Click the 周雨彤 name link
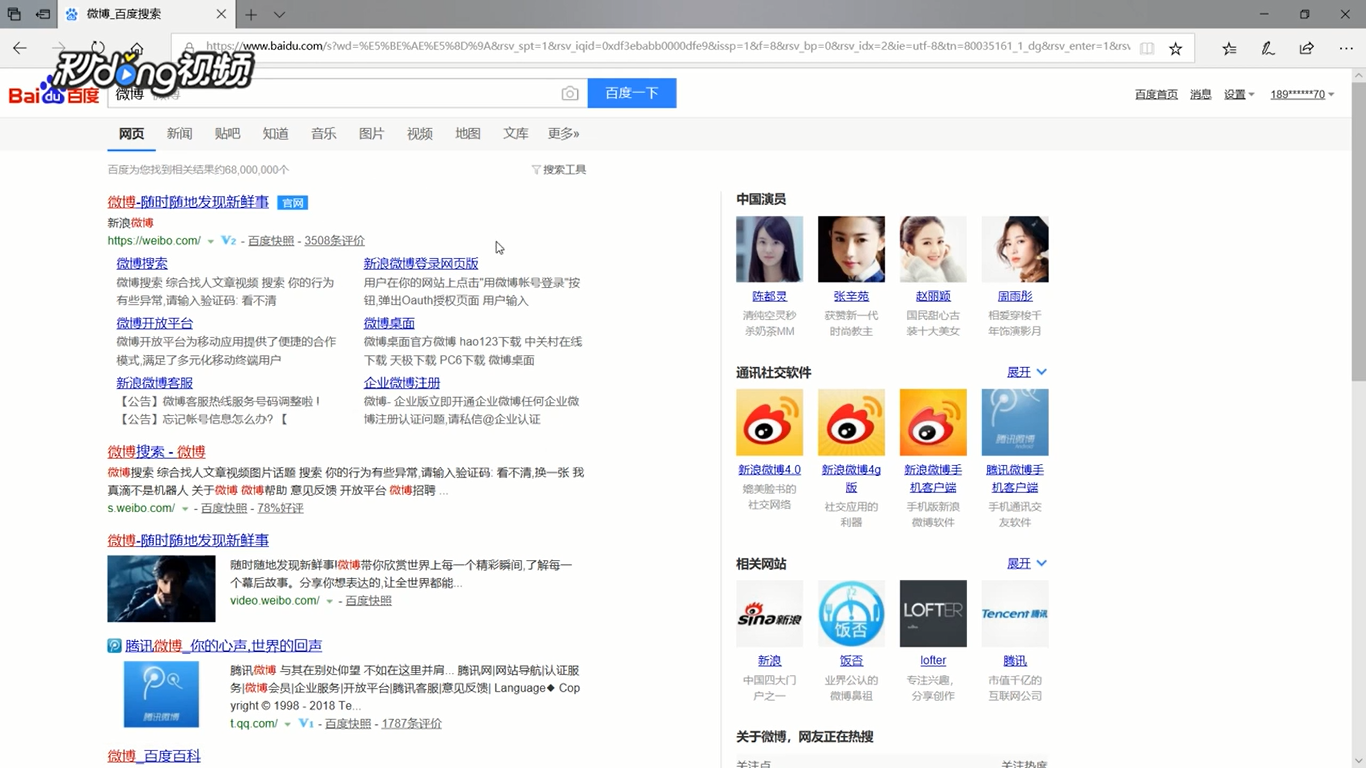 pyautogui.click(x=1015, y=297)
